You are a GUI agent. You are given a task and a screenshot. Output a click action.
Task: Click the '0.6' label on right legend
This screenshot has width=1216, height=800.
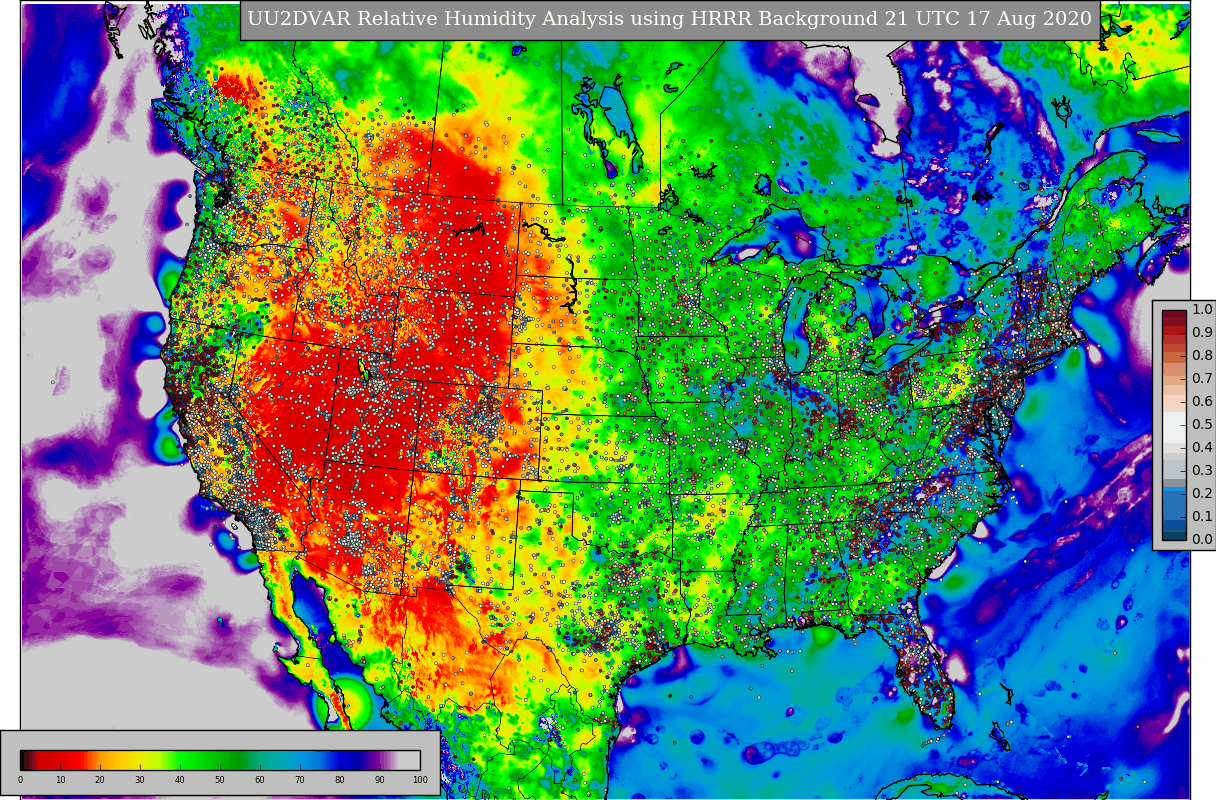(1202, 402)
